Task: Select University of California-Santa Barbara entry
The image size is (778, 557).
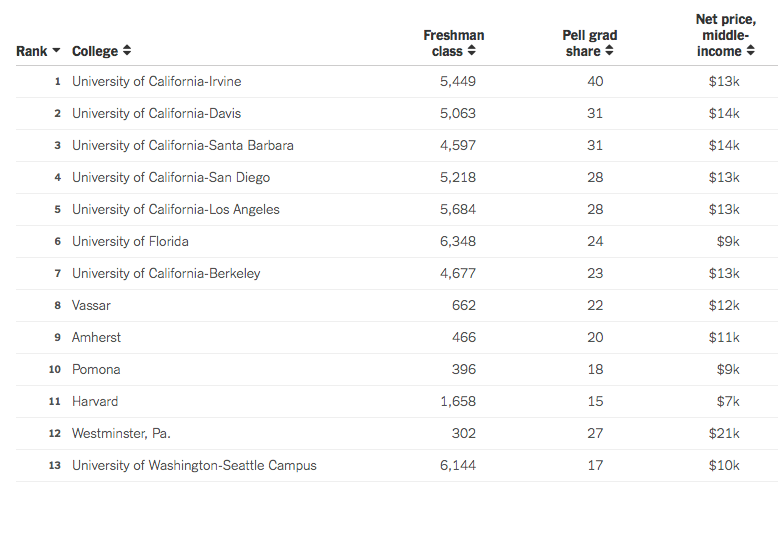Action: [x=182, y=145]
